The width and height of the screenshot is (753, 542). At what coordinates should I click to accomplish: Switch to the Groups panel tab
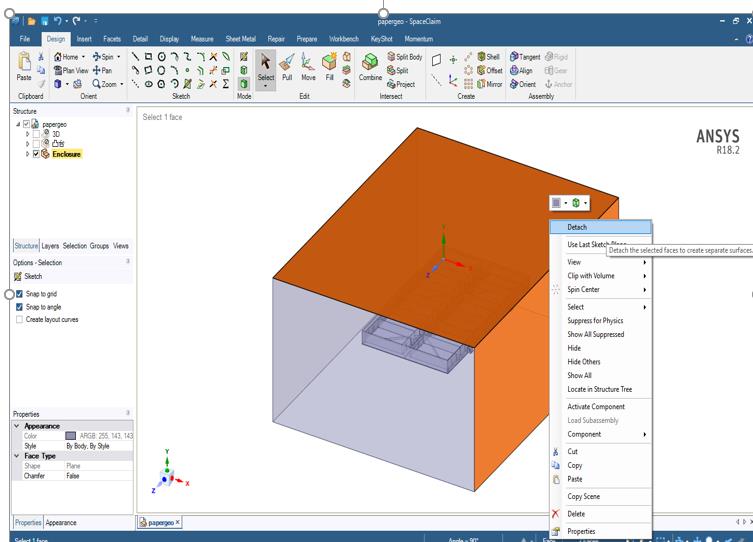(x=99, y=246)
